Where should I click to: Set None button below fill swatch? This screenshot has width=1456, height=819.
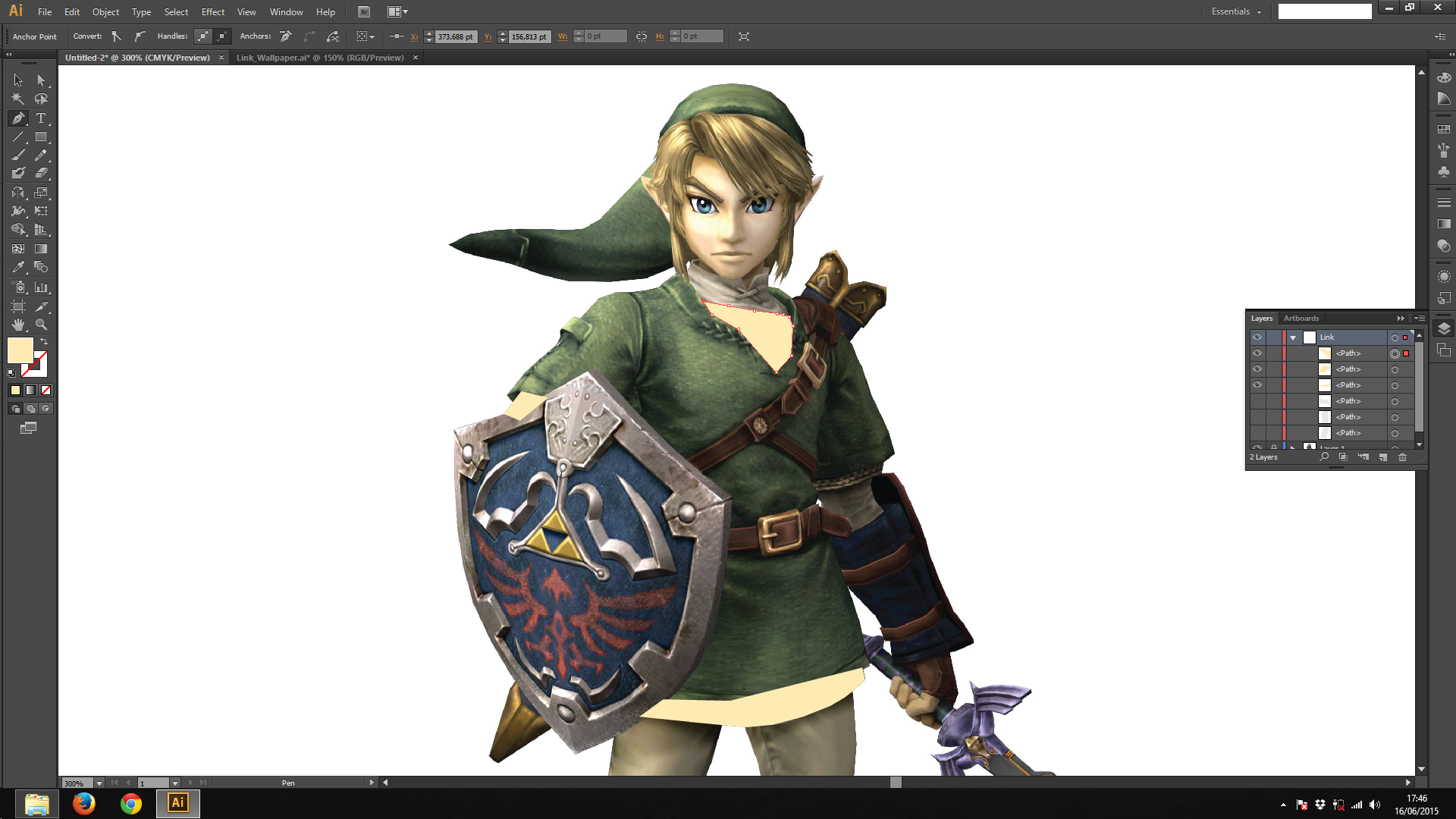tap(45, 391)
